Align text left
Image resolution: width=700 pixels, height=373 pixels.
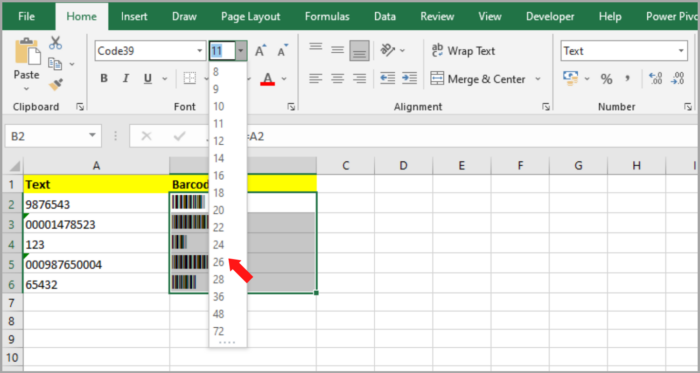tap(316, 79)
